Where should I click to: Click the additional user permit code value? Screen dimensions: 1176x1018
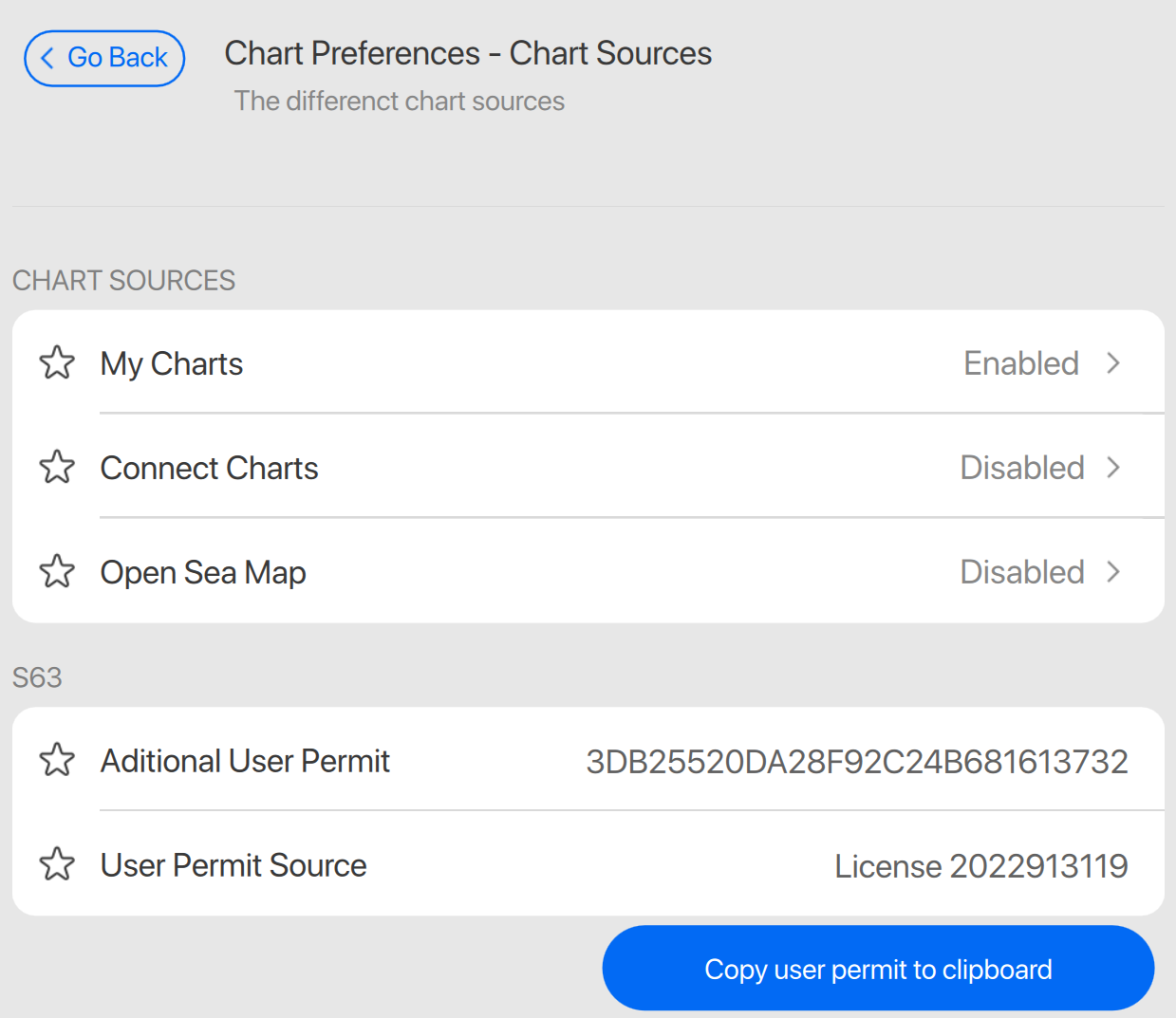coord(856,762)
